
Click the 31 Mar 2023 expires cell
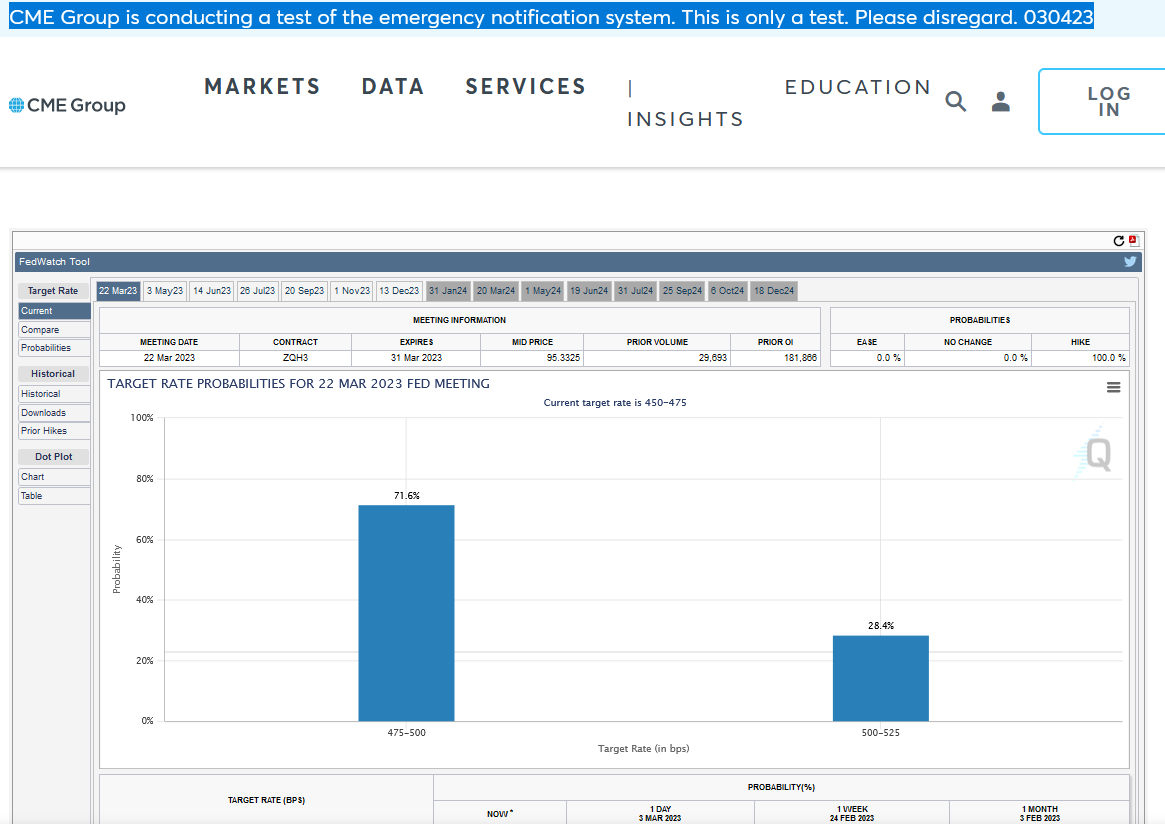[416, 358]
